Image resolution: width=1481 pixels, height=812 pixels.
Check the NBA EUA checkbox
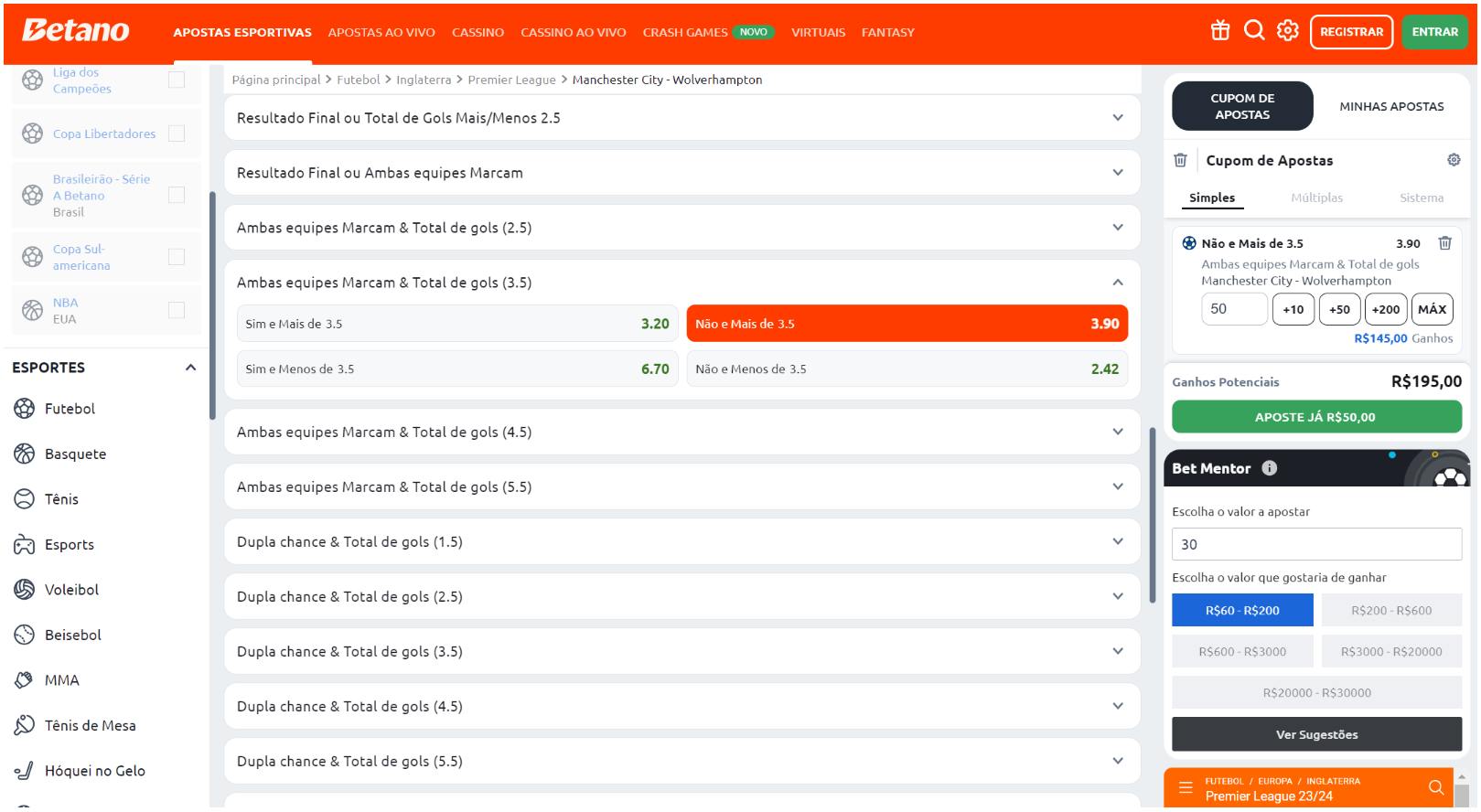(177, 310)
